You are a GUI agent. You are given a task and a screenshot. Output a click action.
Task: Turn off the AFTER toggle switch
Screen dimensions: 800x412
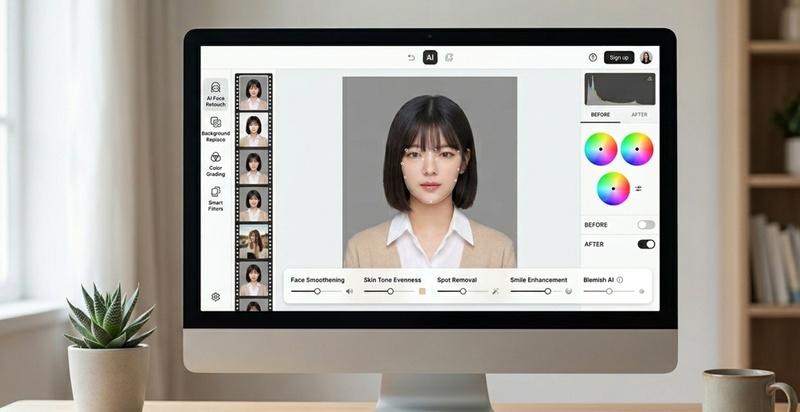coord(646,244)
